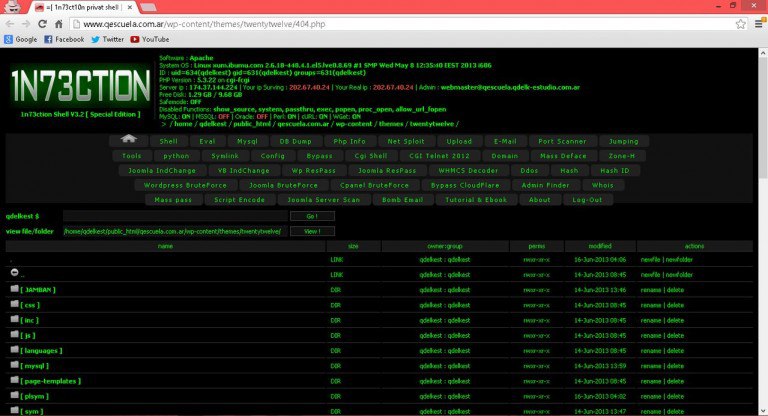Open the DB Dump menu button
This screenshot has width=768, height=416.
(295, 141)
